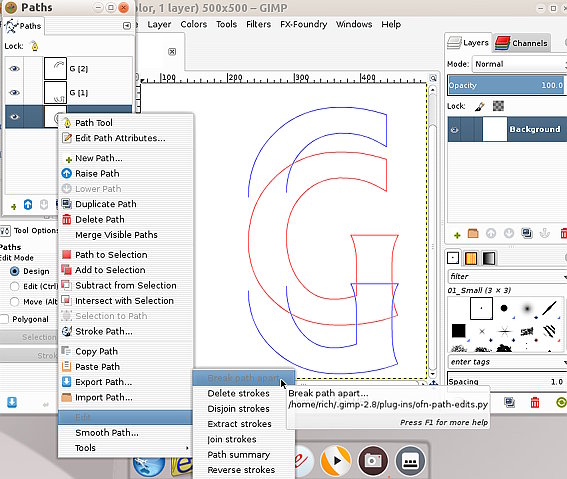Switch to the Layers tab
This screenshot has width=567, height=479.
tap(468, 43)
